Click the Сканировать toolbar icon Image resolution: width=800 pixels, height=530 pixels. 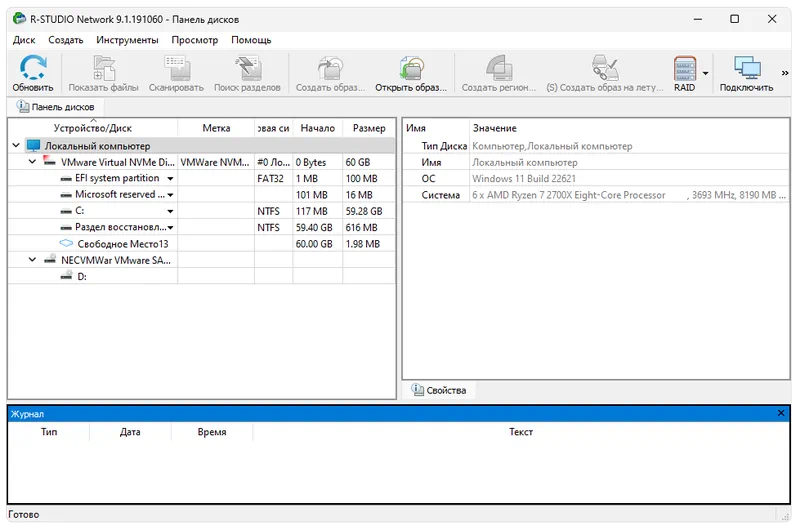coord(177,68)
